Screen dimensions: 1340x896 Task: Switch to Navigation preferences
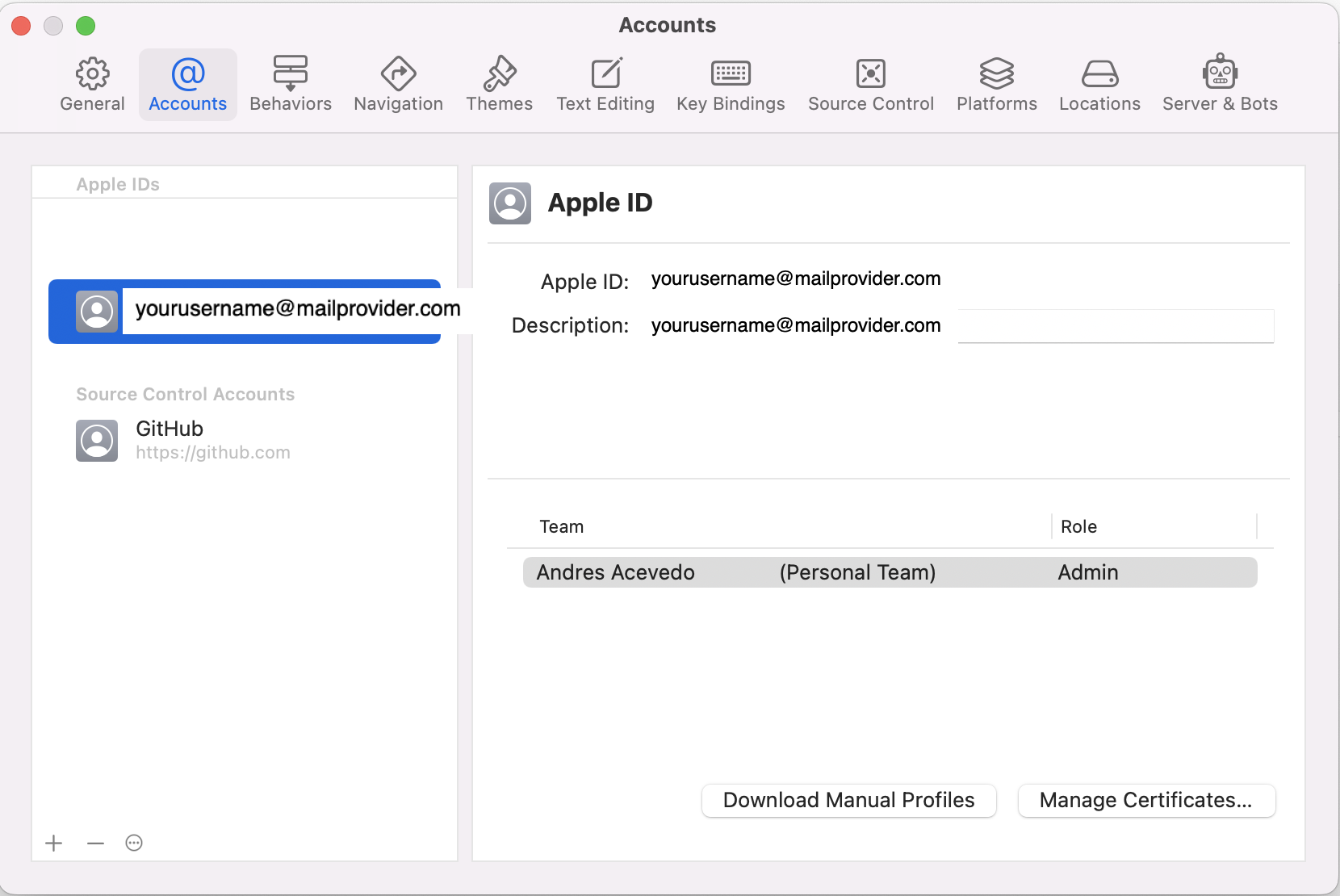coord(399,85)
